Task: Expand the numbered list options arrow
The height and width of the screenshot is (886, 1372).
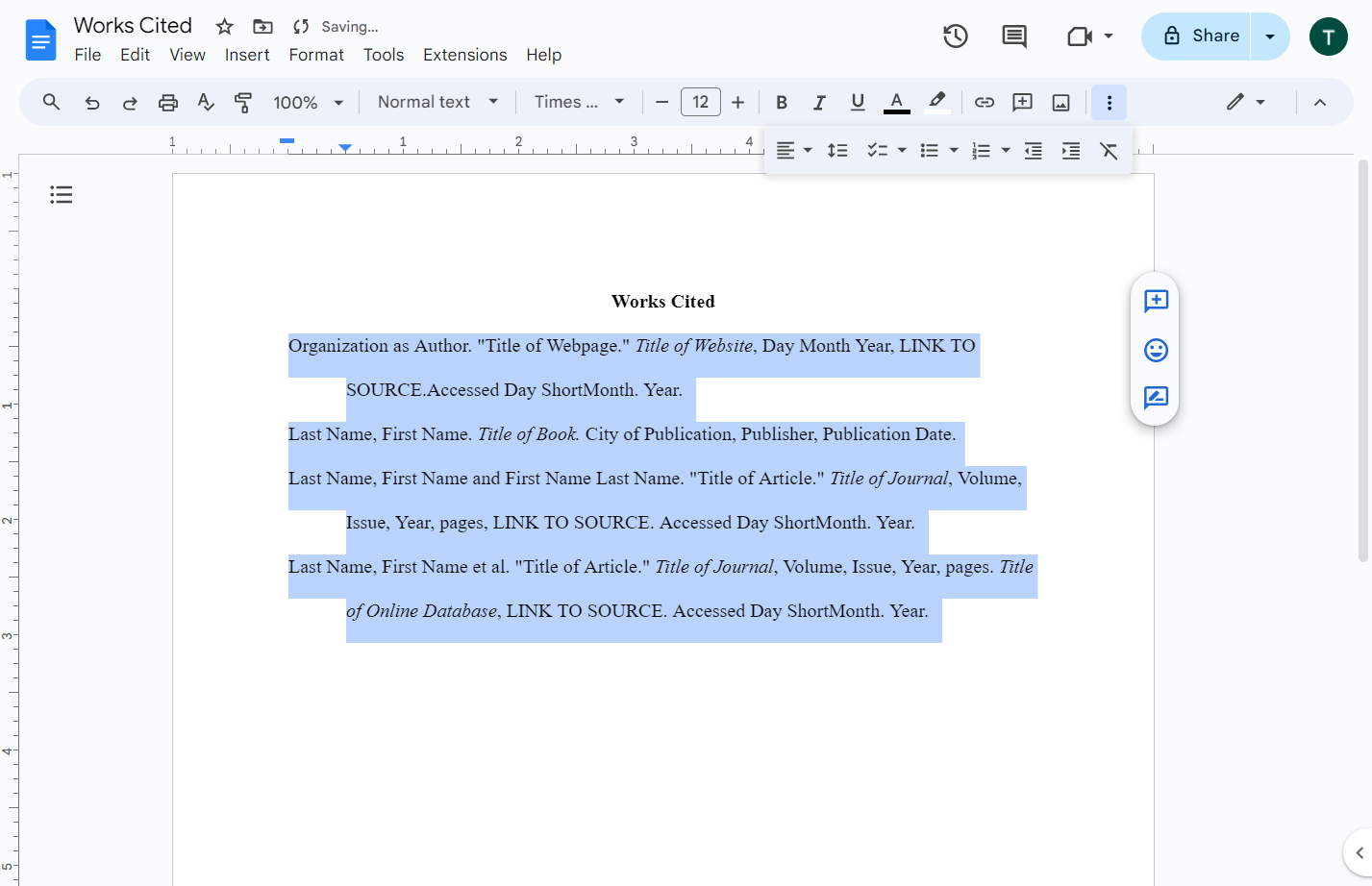Action: tap(1006, 151)
